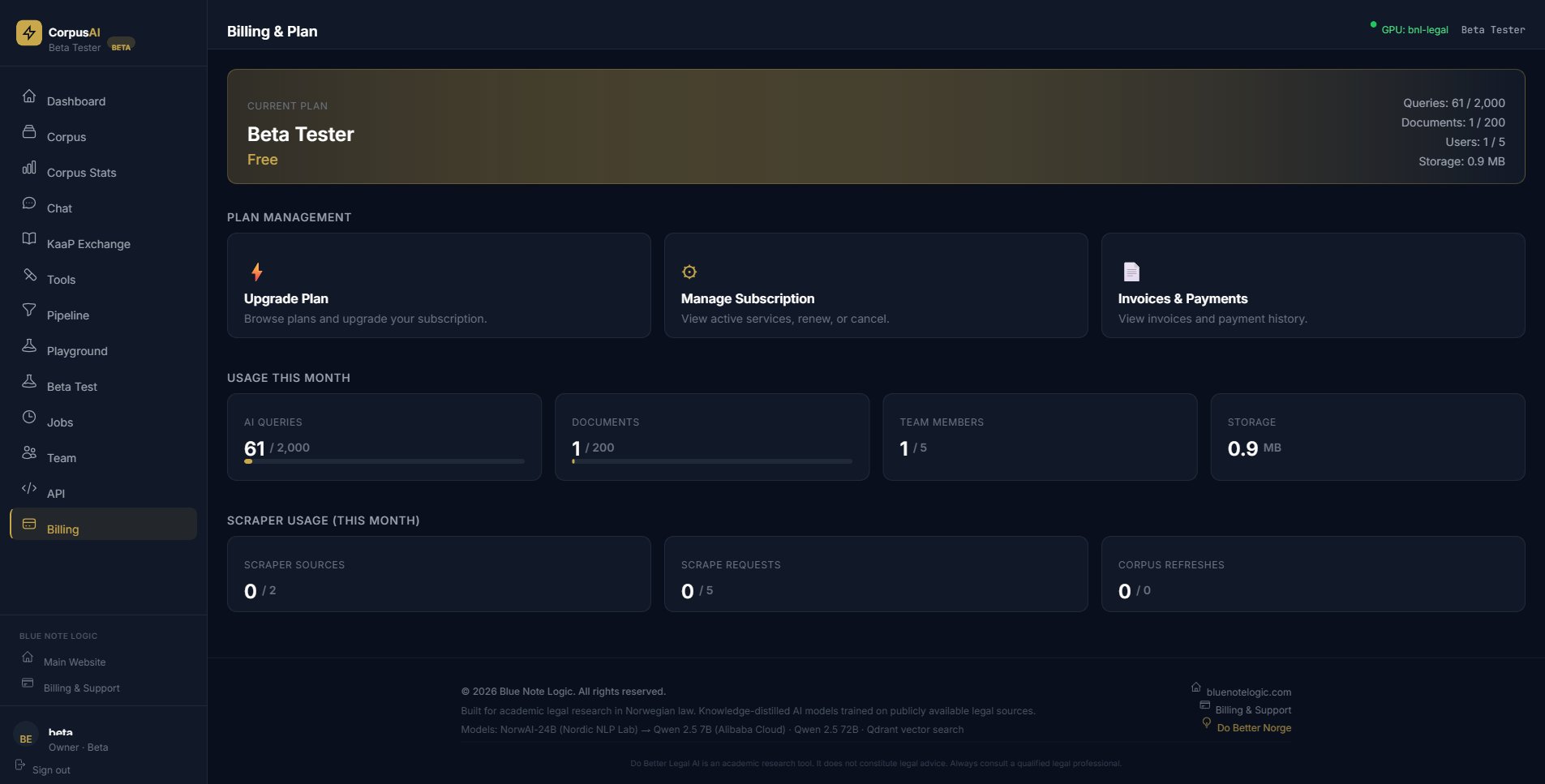1545x784 pixels.
Task: Click the Manage Subscription gear icon
Action: [689, 272]
